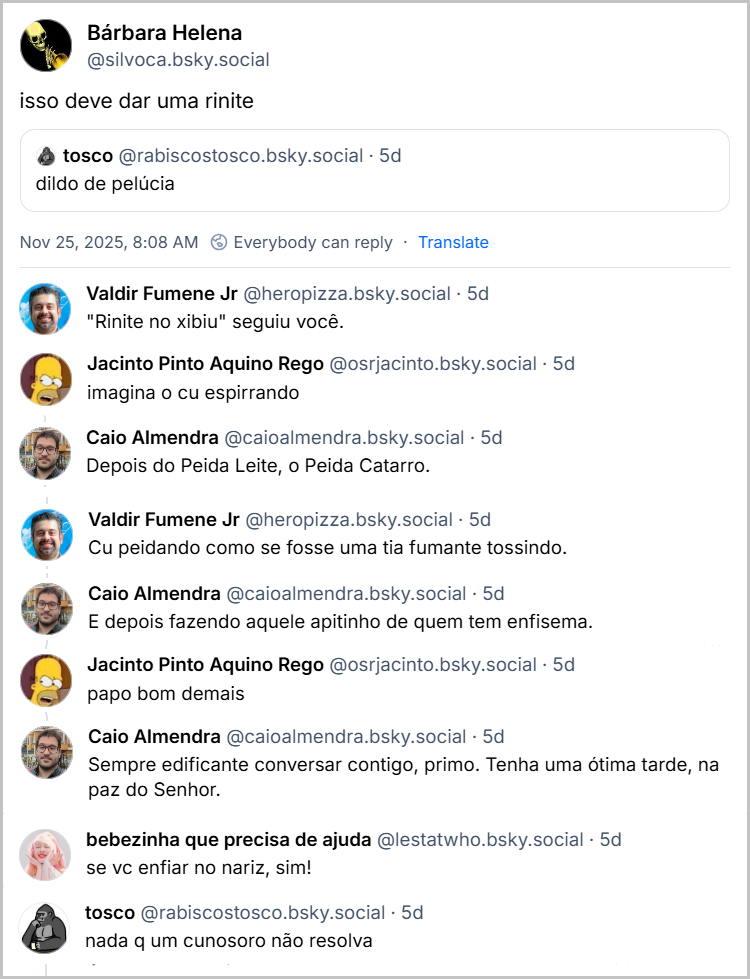
Task: Click the Translate link
Action: point(453,242)
